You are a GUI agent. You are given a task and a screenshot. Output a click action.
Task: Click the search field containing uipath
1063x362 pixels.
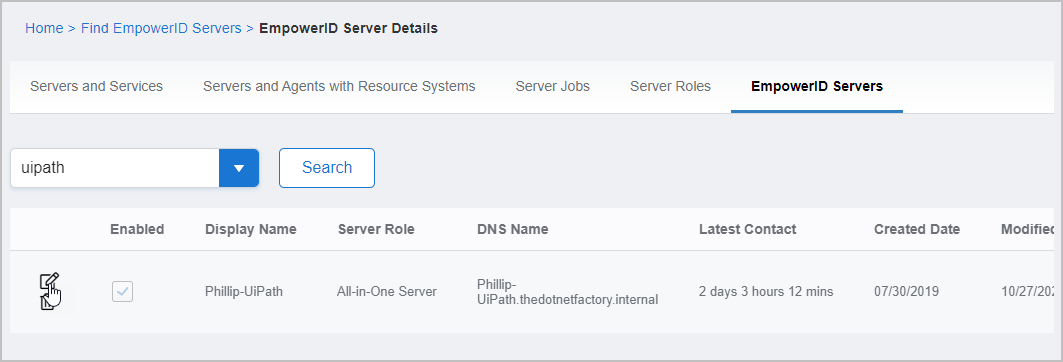point(115,168)
